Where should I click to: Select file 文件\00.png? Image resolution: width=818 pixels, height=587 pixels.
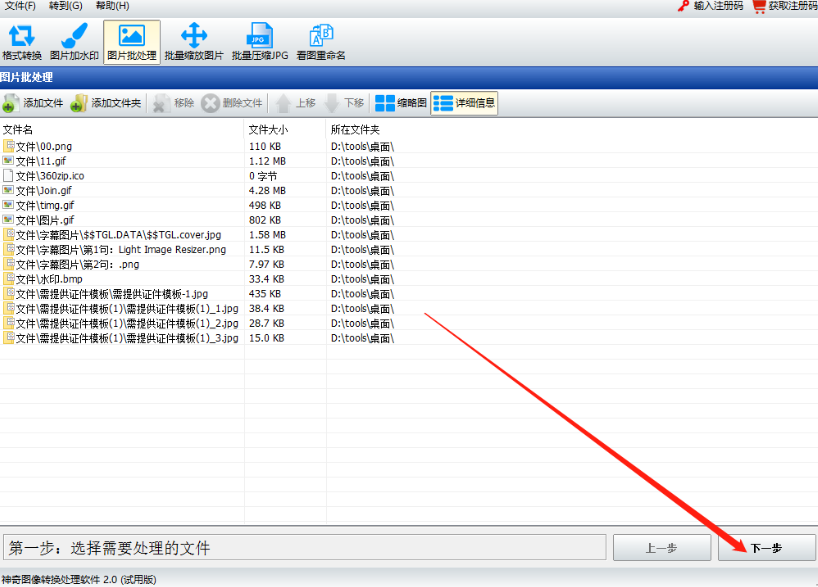[44, 146]
